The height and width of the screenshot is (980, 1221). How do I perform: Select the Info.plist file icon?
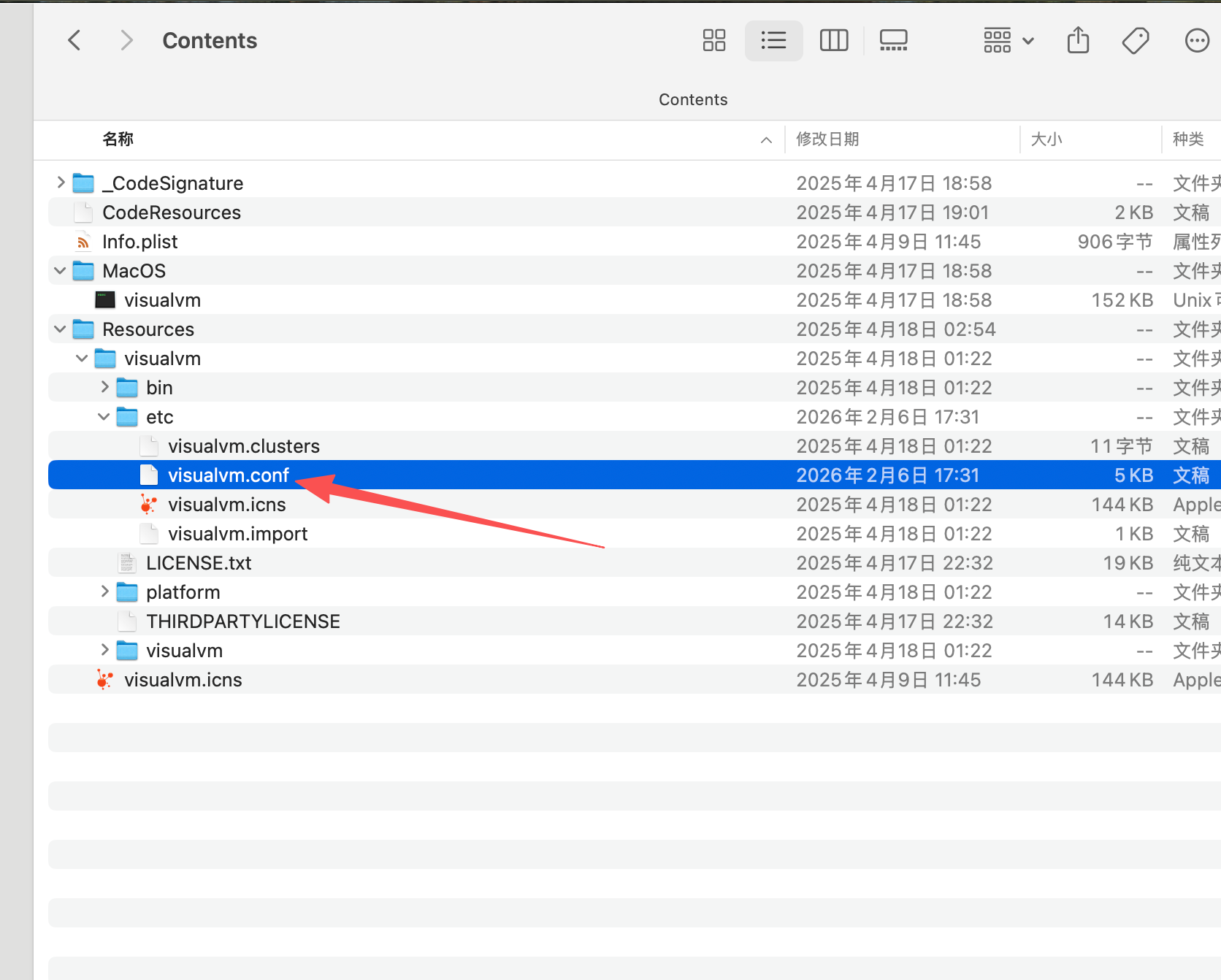click(83, 241)
